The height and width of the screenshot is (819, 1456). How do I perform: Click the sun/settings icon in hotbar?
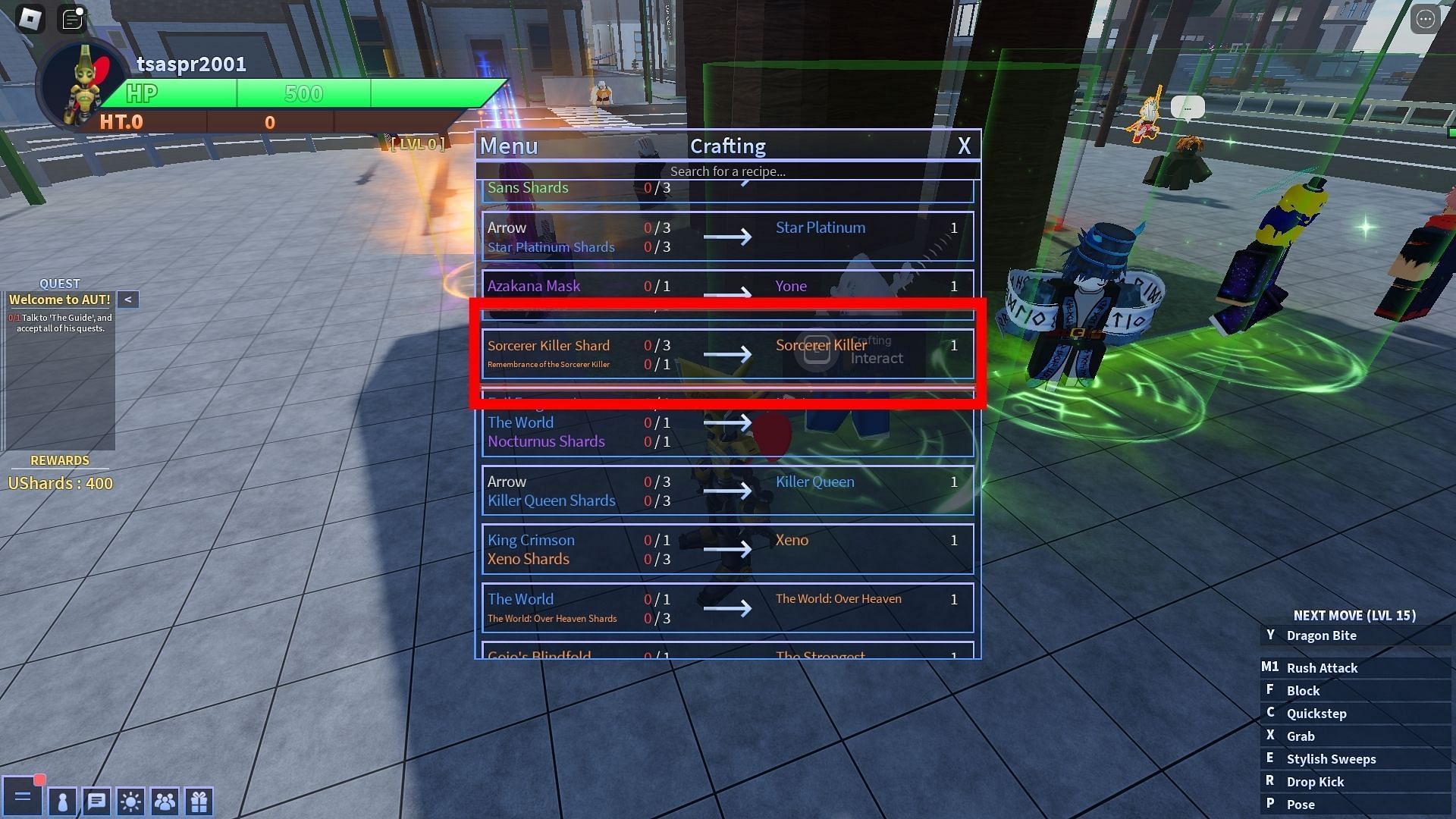(130, 800)
